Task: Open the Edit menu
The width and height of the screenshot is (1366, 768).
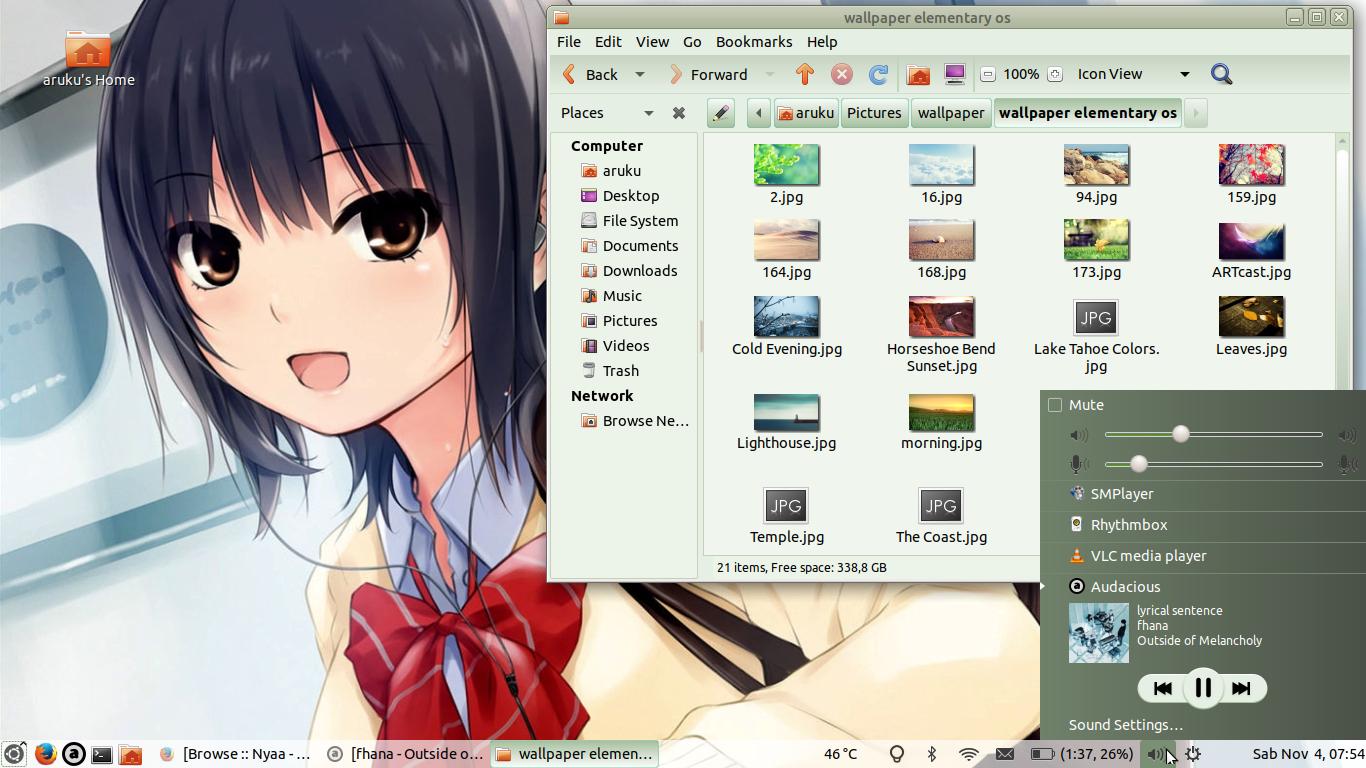Action: coord(608,42)
